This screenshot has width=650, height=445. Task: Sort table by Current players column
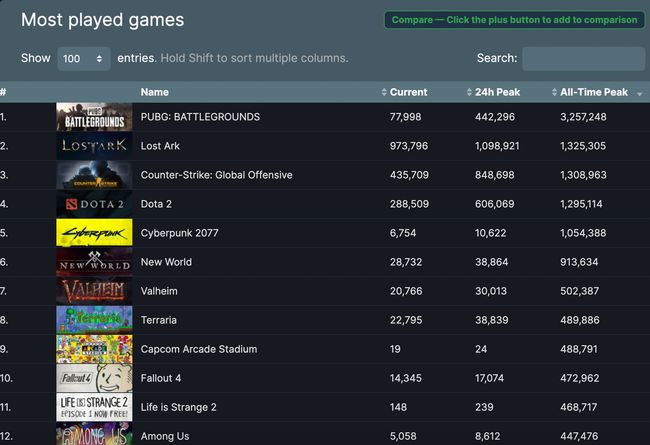pyautogui.click(x=408, y=92)
